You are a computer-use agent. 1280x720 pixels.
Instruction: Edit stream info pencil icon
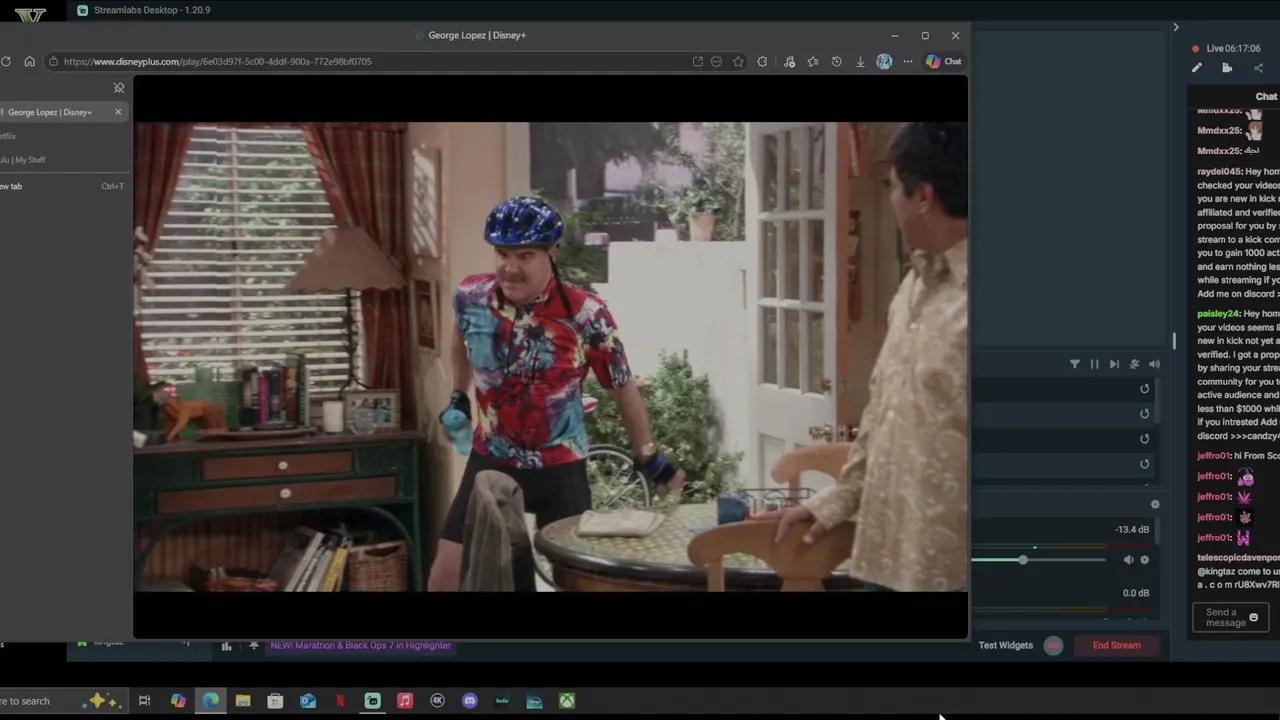(x=1197, y=68)
